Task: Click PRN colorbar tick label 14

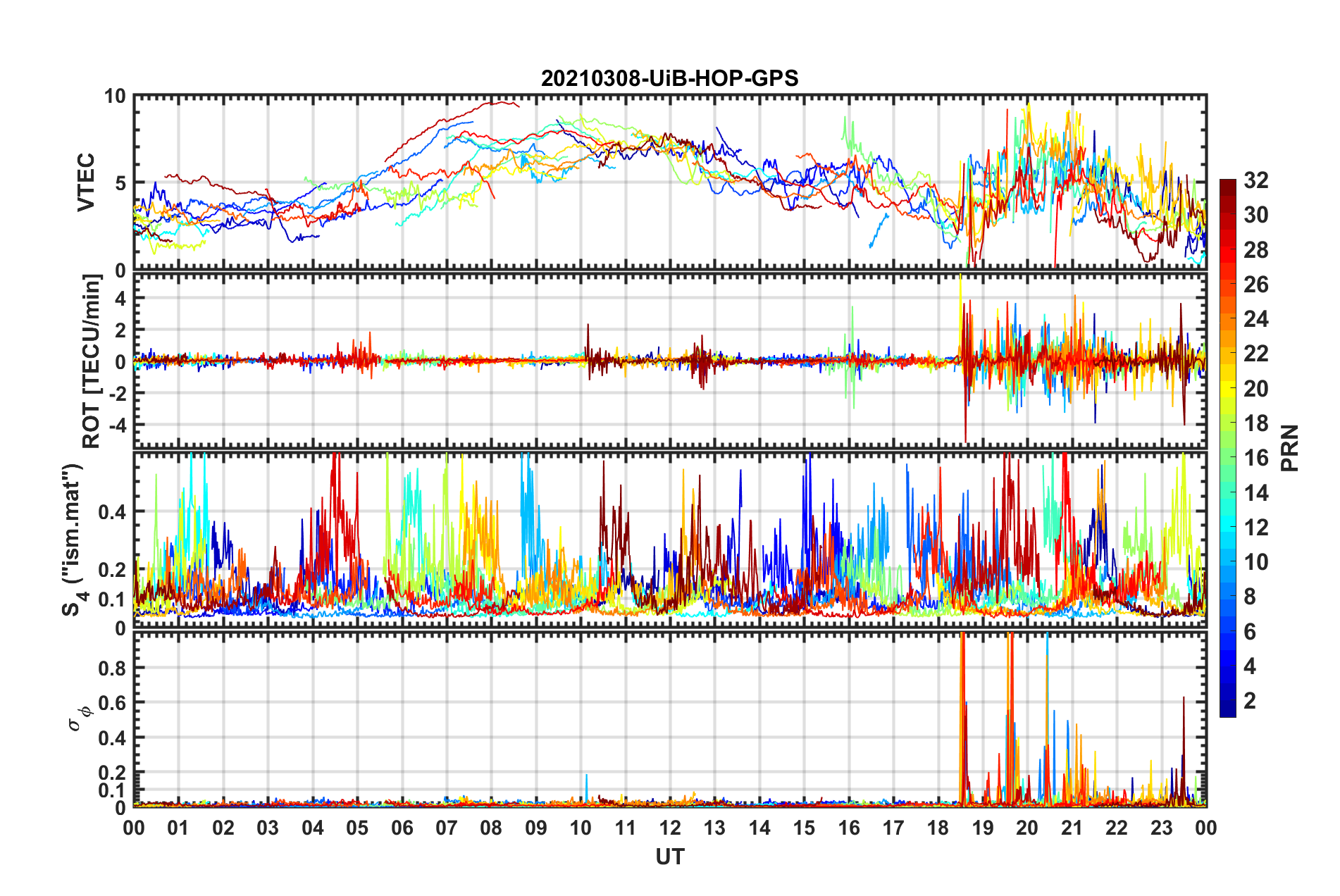Action: 1255,492
